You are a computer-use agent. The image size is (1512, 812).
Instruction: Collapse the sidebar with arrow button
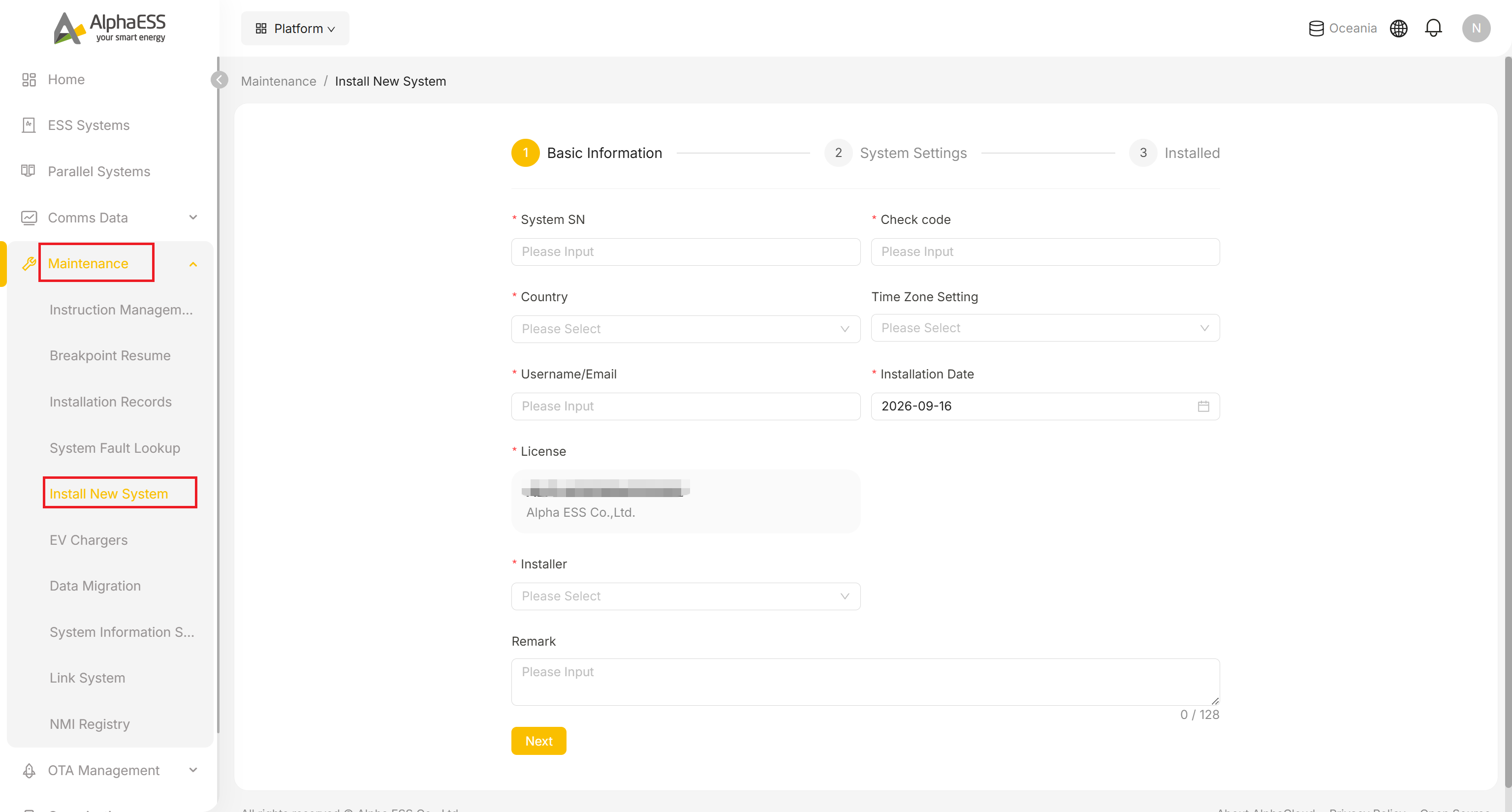(x=219, y=80)
